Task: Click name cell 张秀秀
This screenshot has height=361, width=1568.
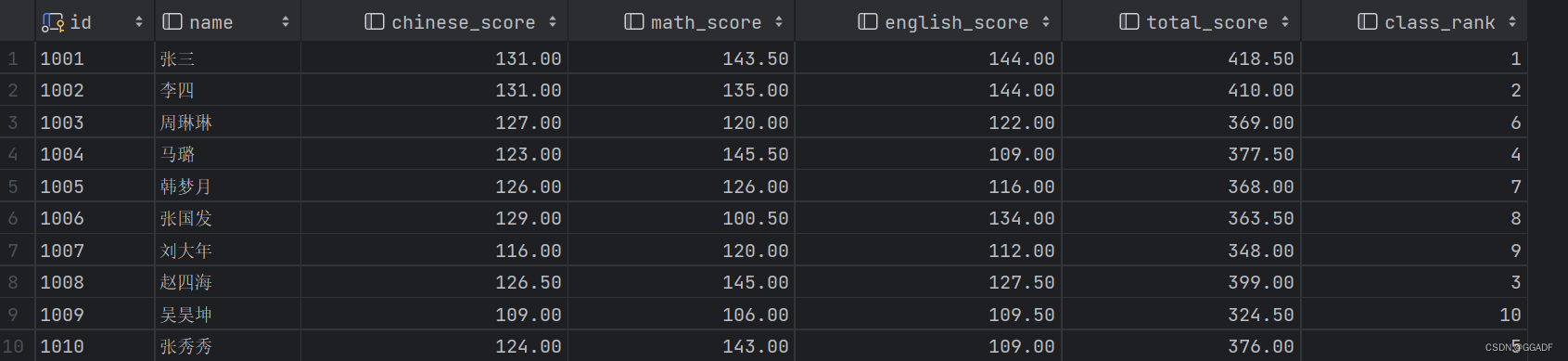Action: [227, 346]
